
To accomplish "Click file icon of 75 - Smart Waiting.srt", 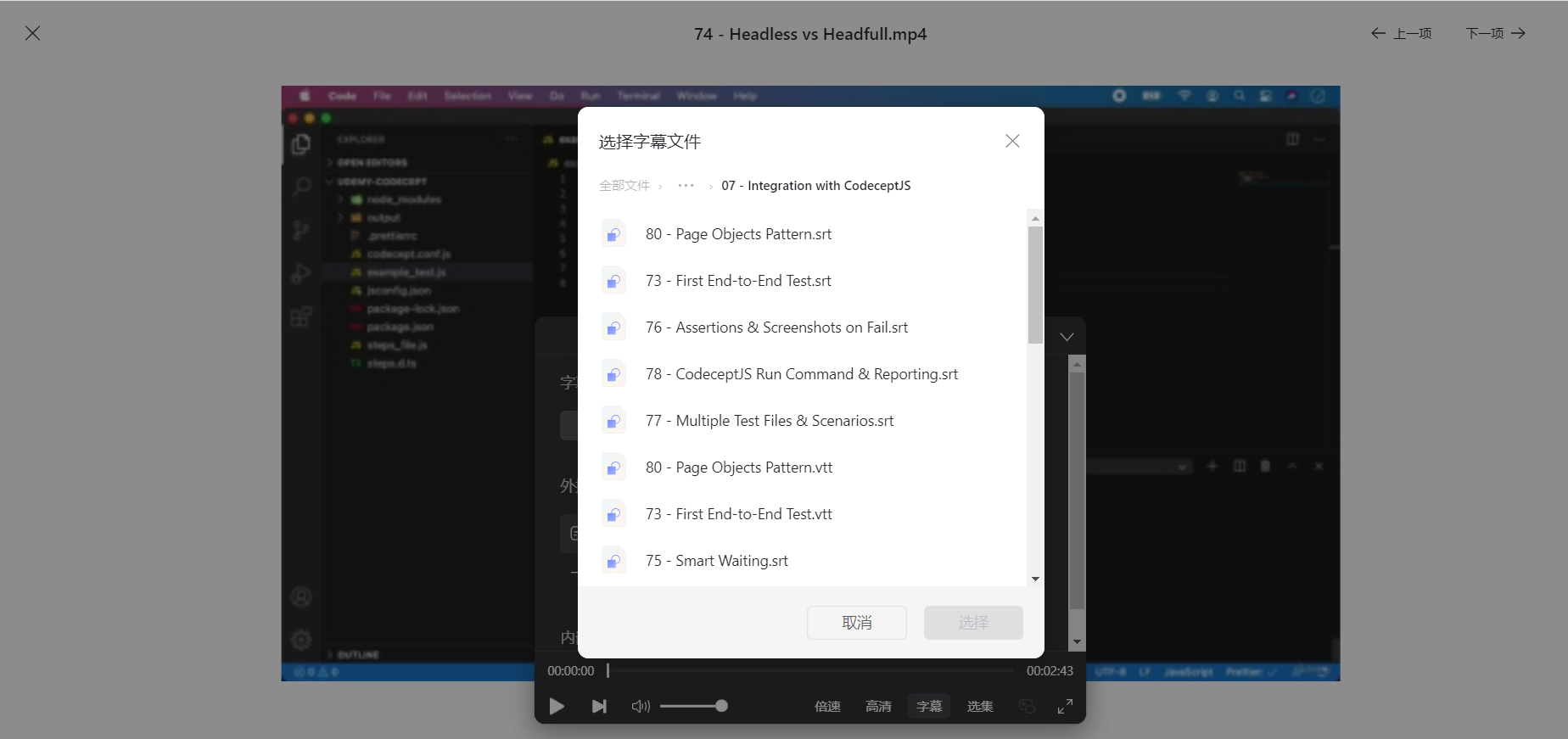I will point(613,561).
